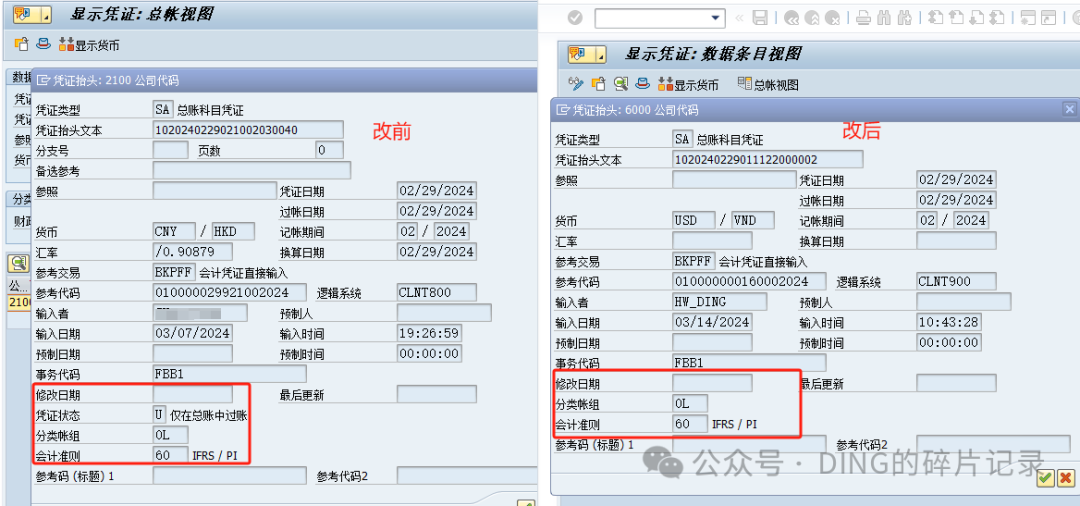Image resolution: width=1080 pixels, height=506 pixels.
Task: Expand menu arrow beside right window menu icon
Action: coord(600,54)
